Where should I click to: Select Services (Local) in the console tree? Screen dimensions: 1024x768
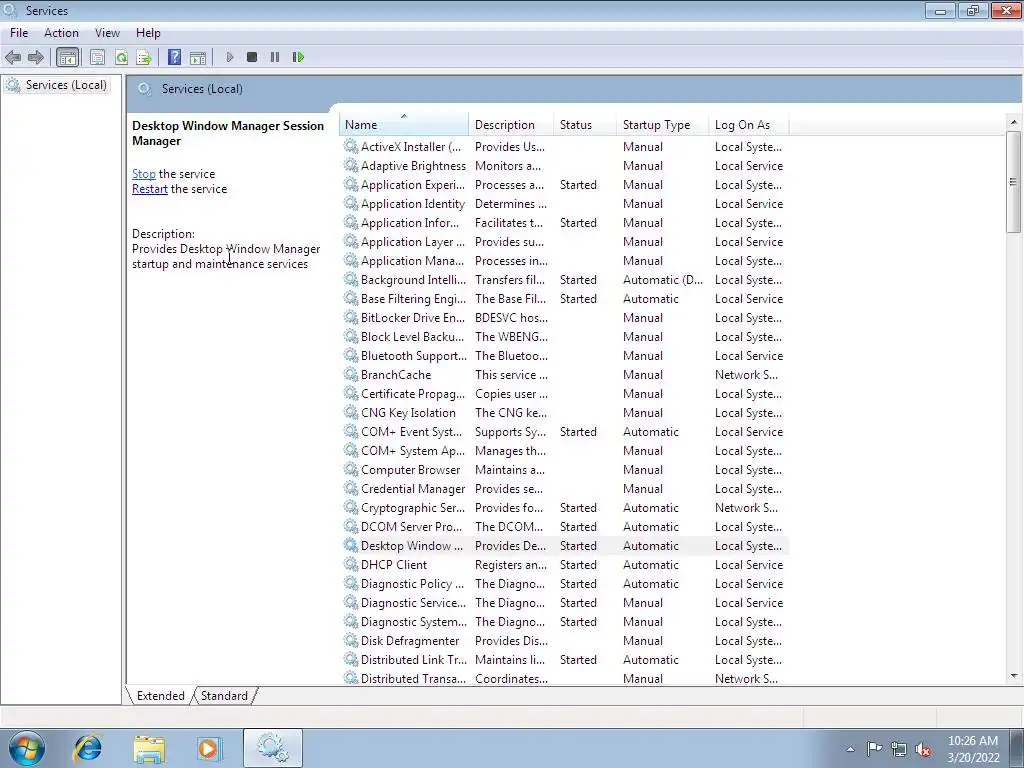56,85
